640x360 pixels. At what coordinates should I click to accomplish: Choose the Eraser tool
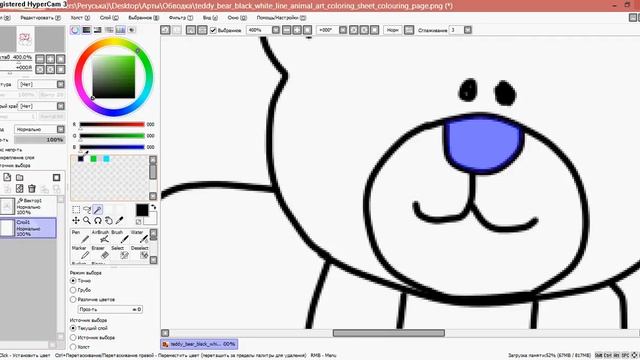[101, 252]
